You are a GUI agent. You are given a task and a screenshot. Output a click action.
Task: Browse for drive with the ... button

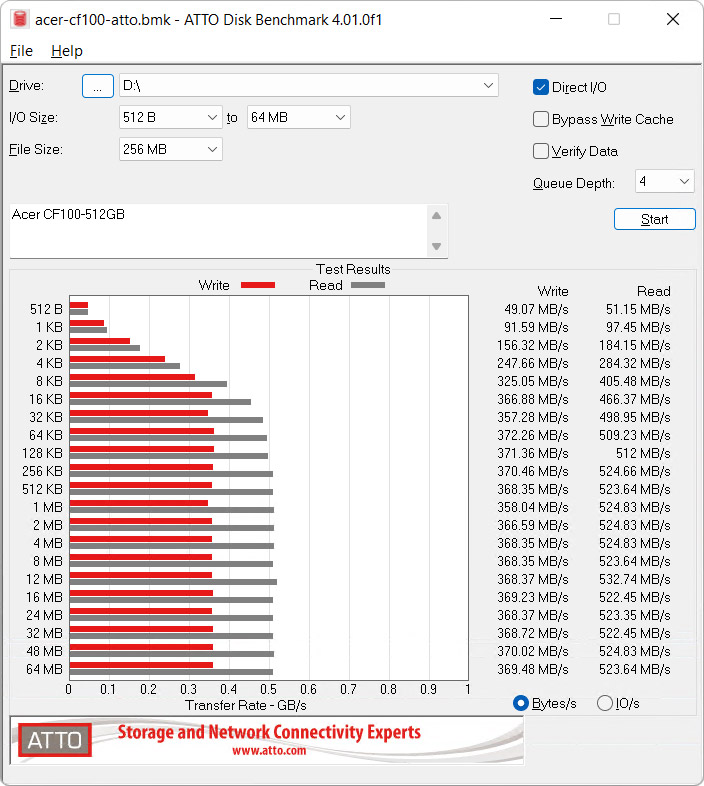98,86
